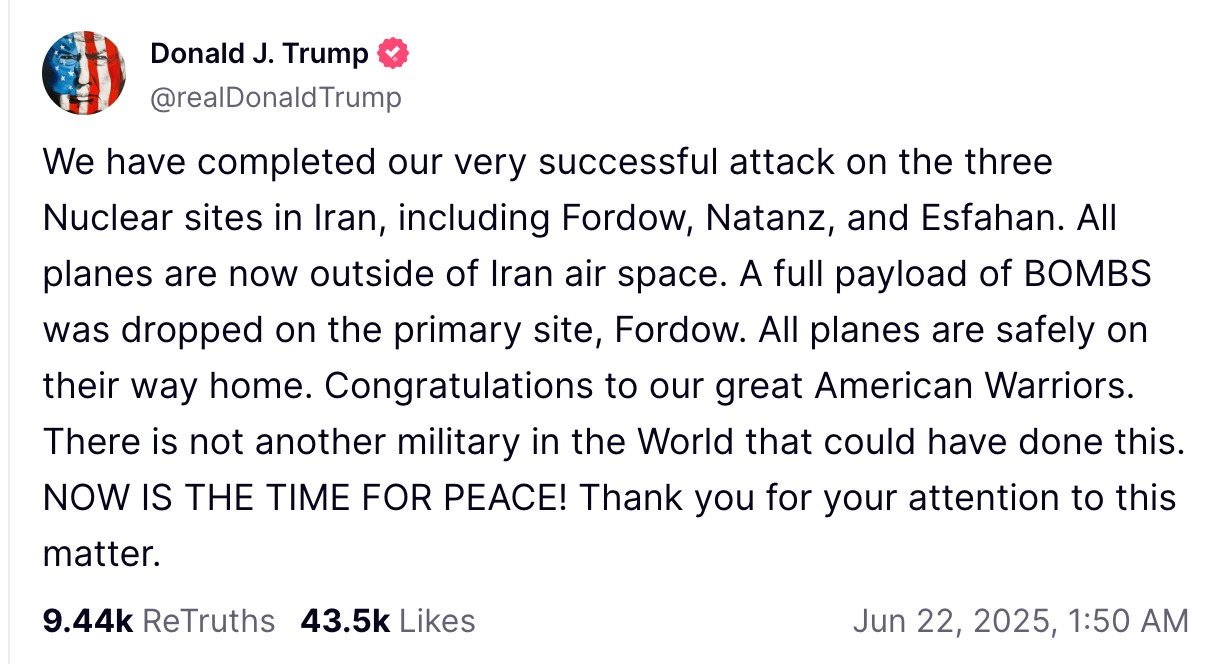1222x664 pixels.
Task: Click the final word matter.
Action: [101, 554]
